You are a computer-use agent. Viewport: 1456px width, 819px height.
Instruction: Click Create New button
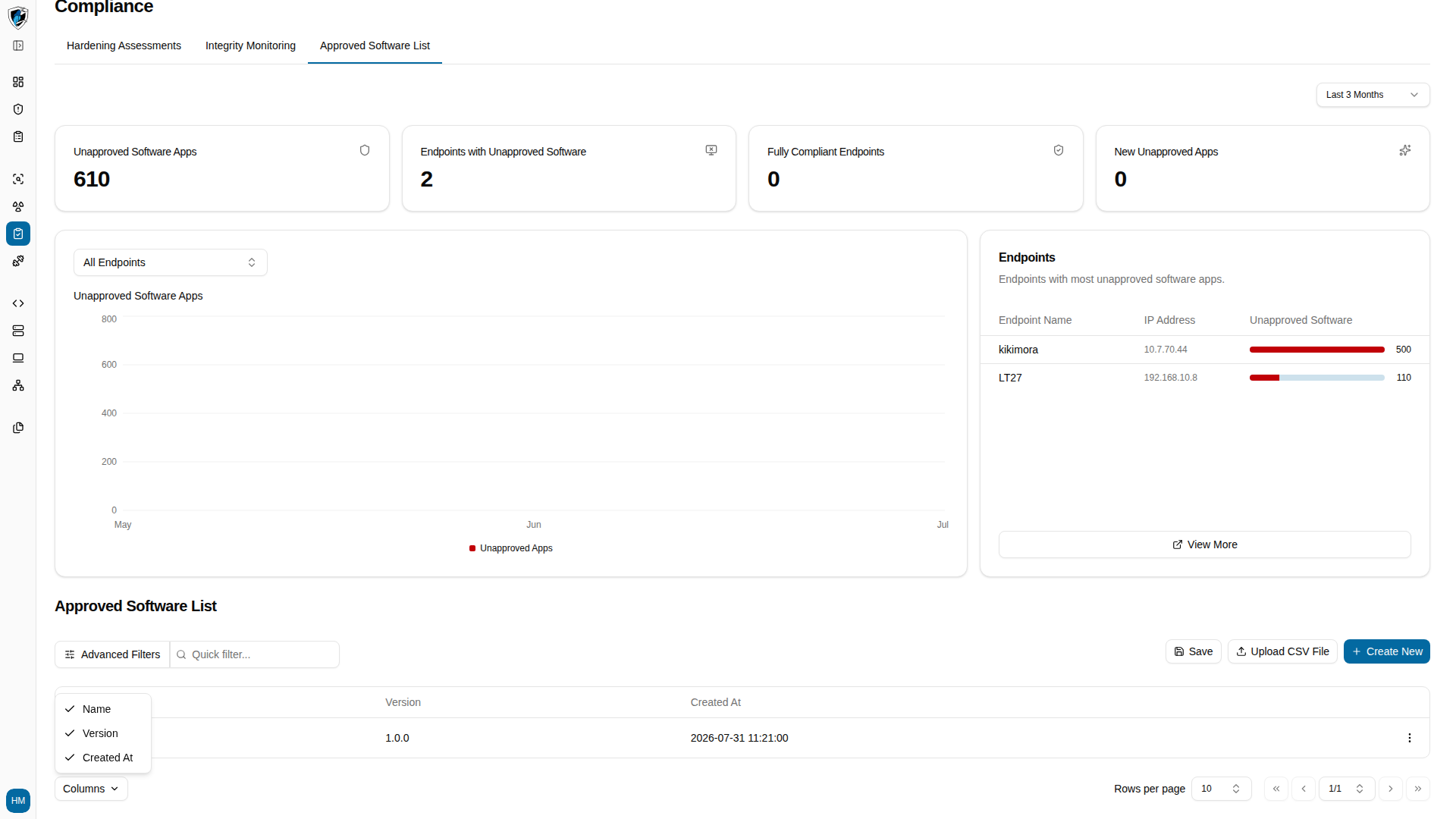1386,651
